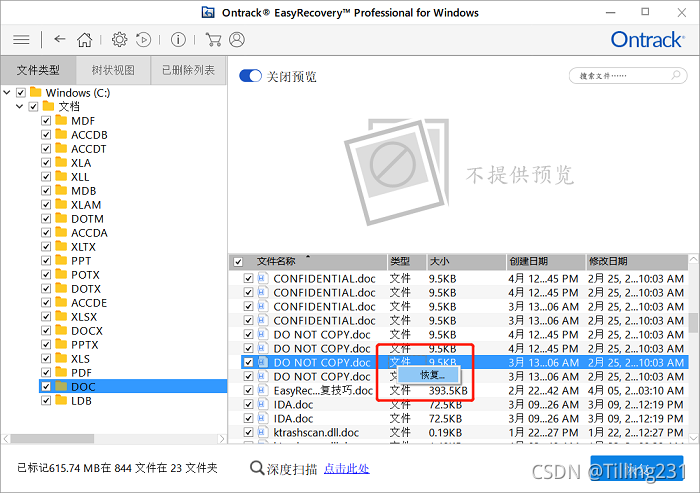This screenshot has width=700, height=493.
Task: Select the XLAM tree item
Action: click(86, 205)
